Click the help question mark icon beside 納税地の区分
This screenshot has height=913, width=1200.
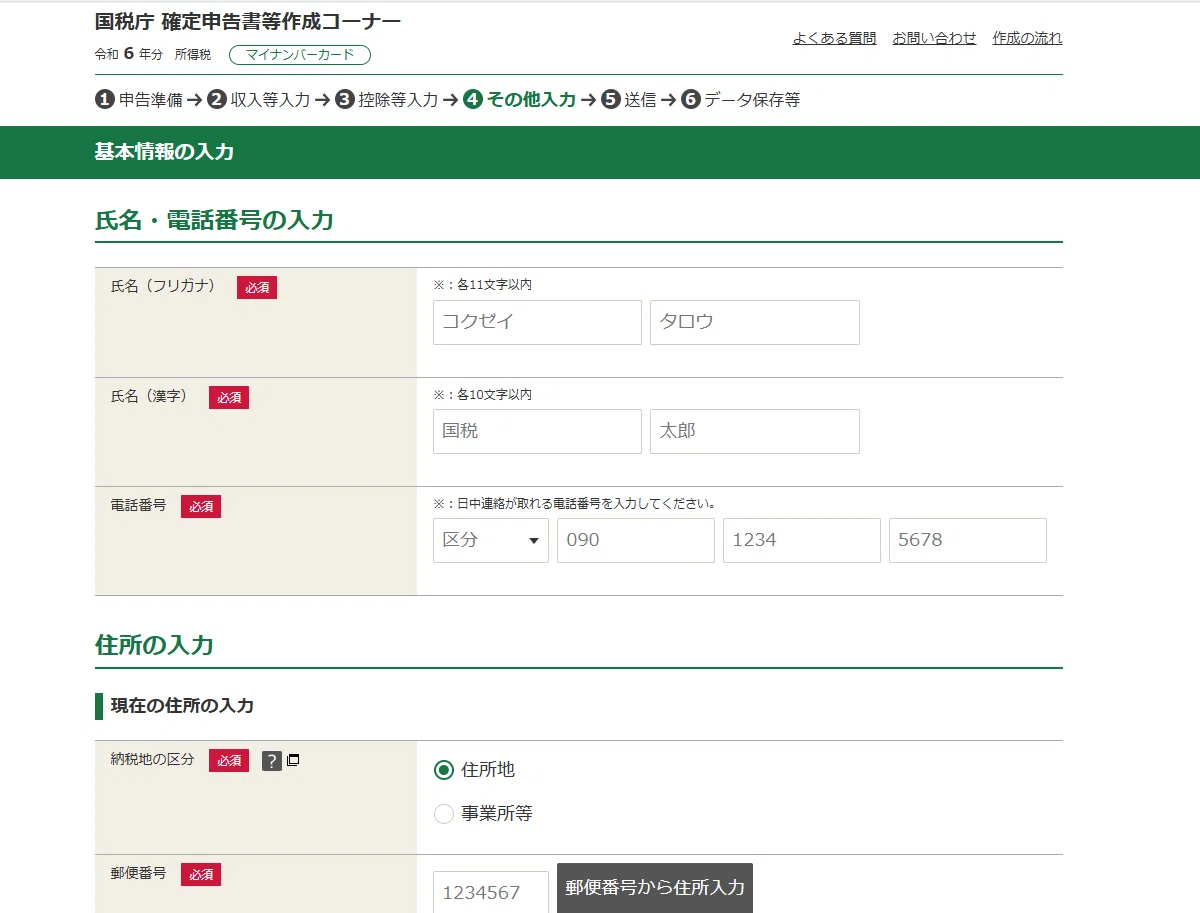pos(272,761)
